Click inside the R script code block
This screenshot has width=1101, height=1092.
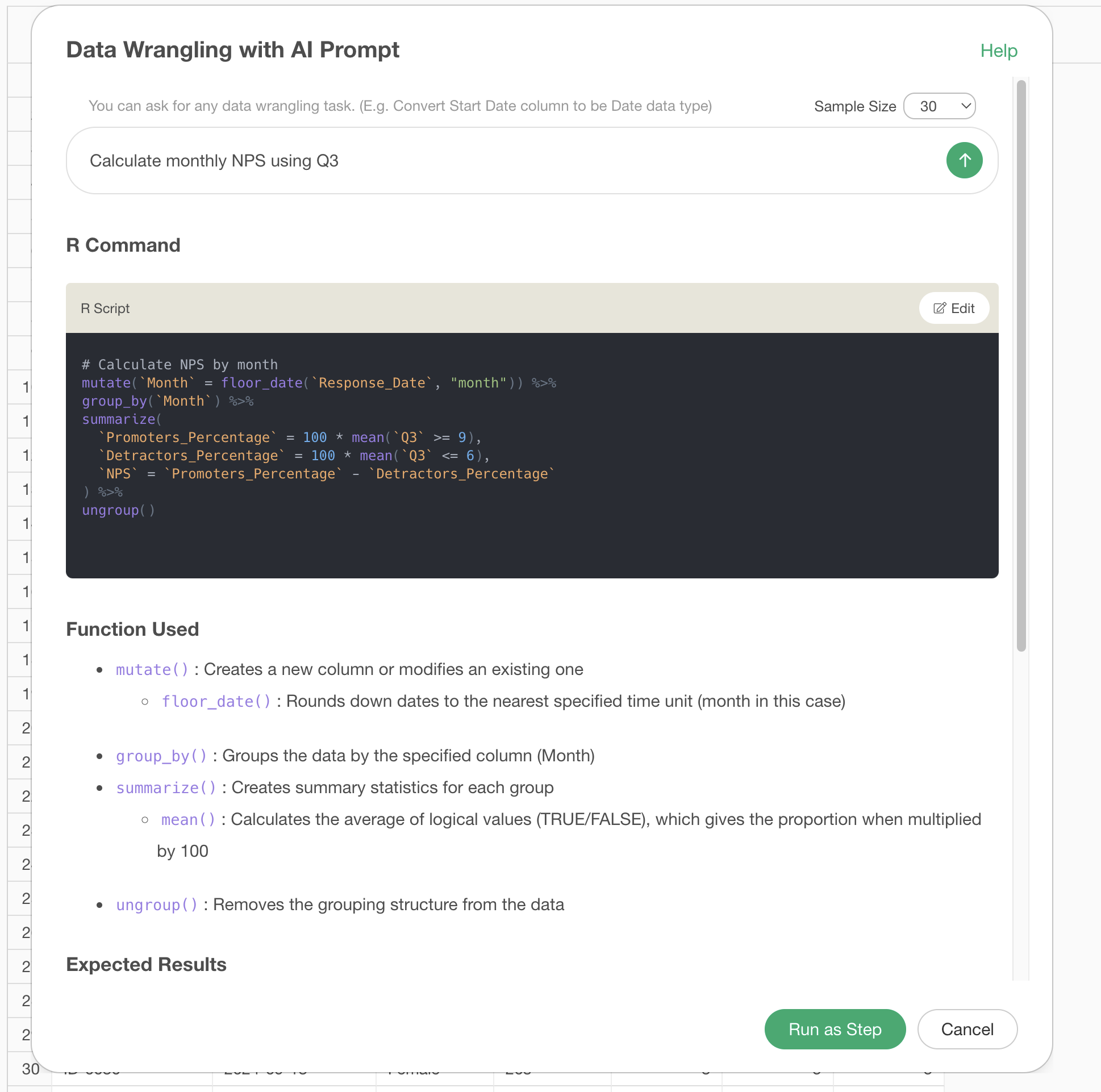(532, 456)
